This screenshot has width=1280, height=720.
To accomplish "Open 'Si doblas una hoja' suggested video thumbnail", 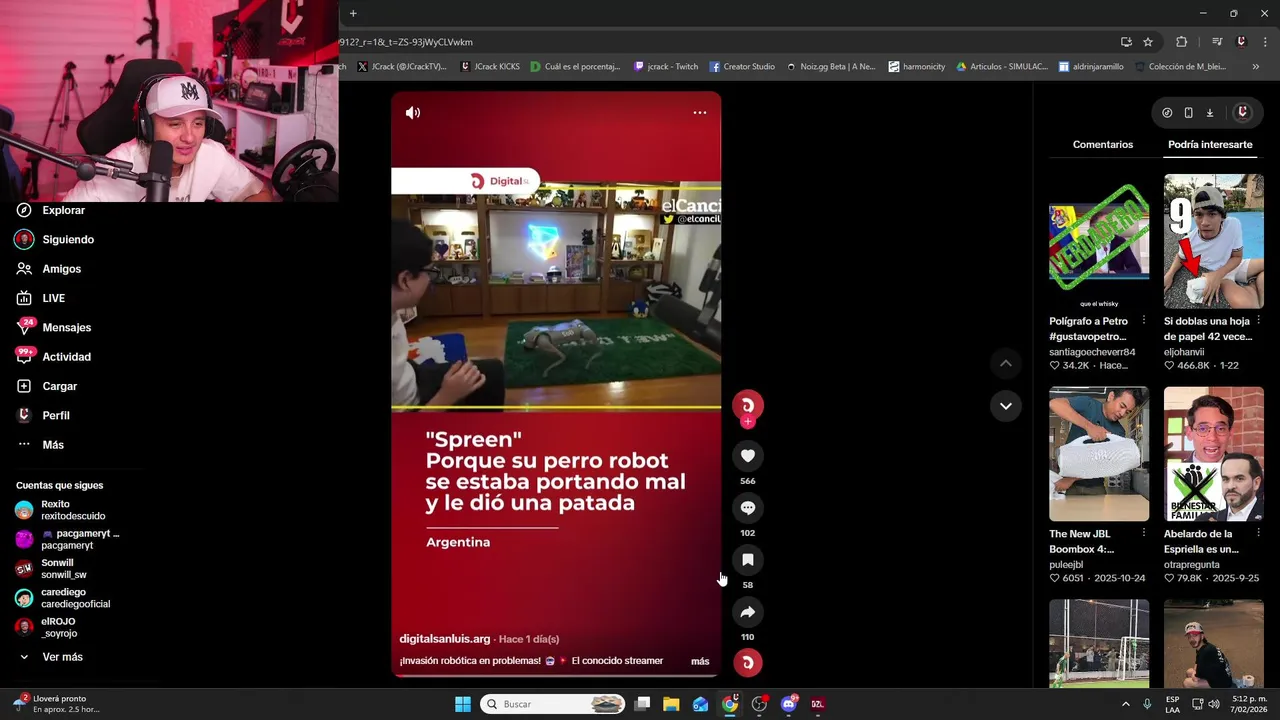I will (x=1214, y=241).
